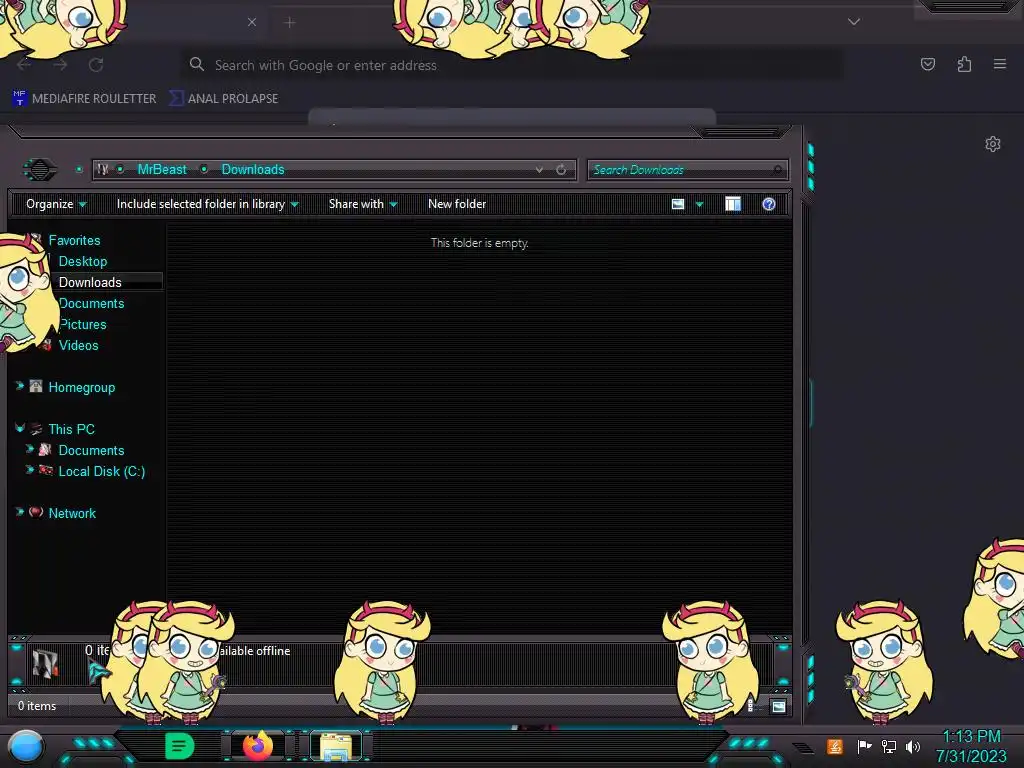The height and width of the screenshot is (768, 1024).
Task: Close the current Firefox tab
Action: point(252,22)
